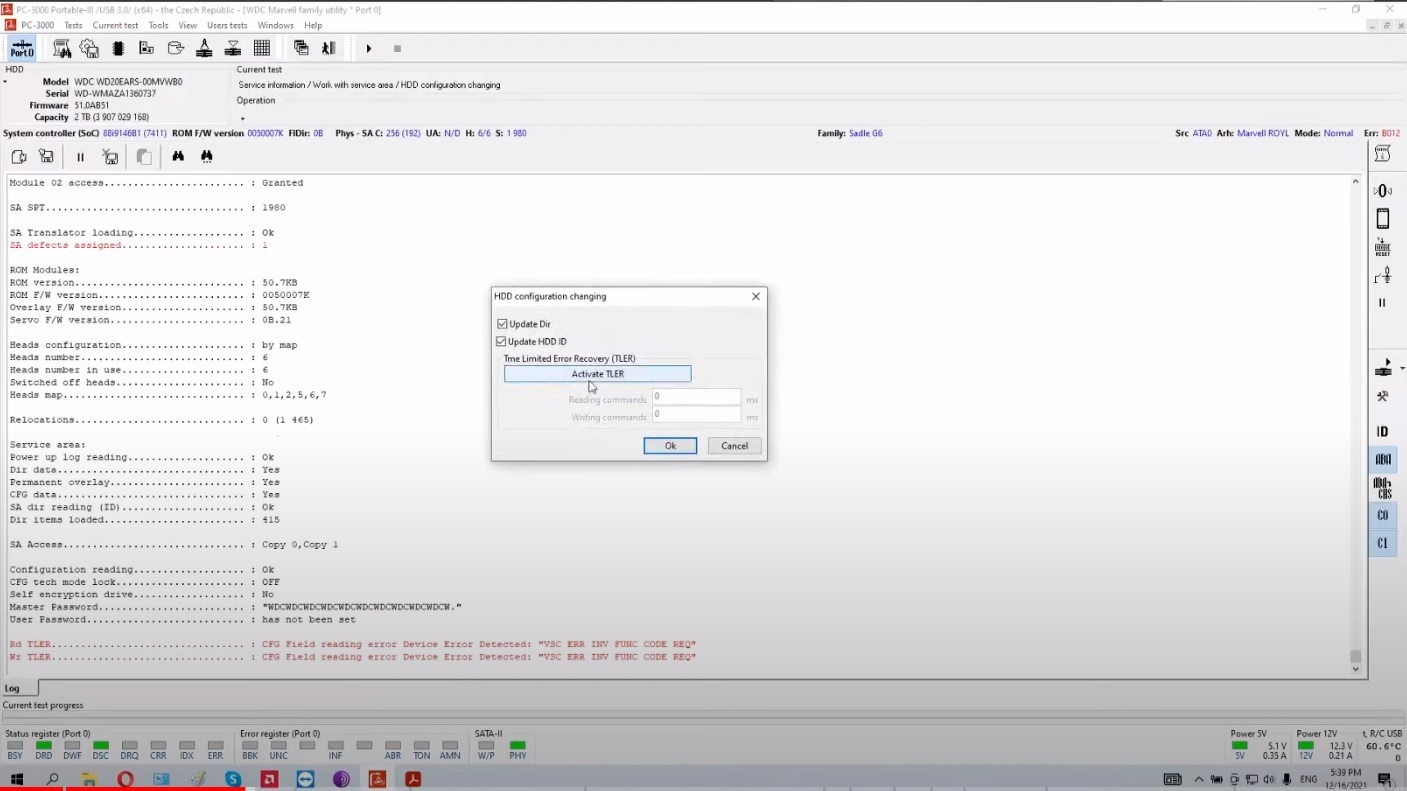Click the Master Password line in log
The width and height of the screenshot is (1407, 791).
coord(235,607)
